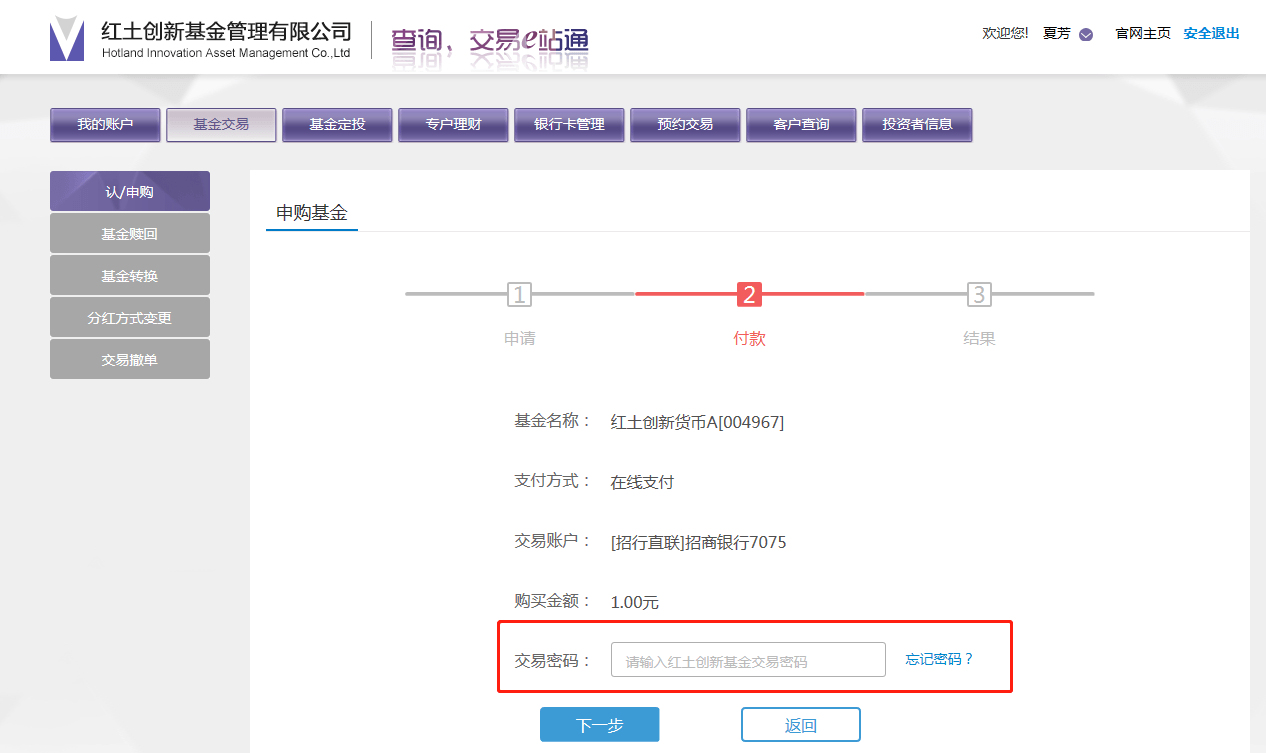The height and width of the screenshot is (753, 1266).
Task: Click the 下一步 button
Action: pos(600,725)
